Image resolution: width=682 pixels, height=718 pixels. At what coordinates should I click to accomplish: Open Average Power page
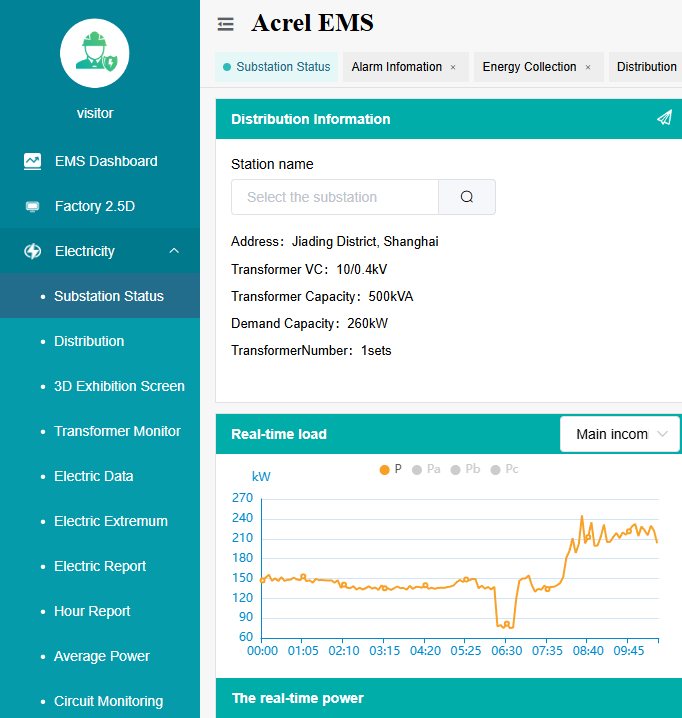100,656
